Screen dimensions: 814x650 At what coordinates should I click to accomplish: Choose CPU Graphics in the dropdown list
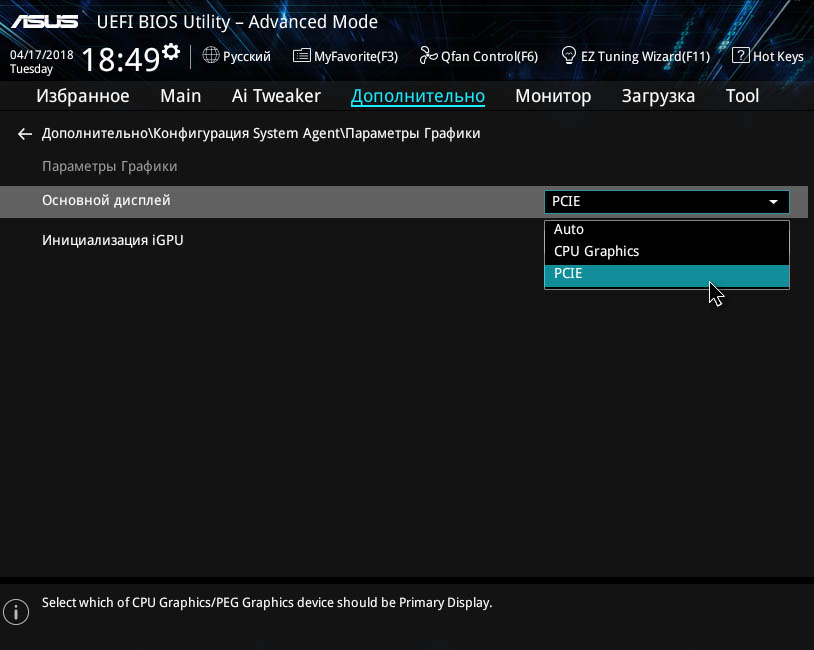[667, 251]
